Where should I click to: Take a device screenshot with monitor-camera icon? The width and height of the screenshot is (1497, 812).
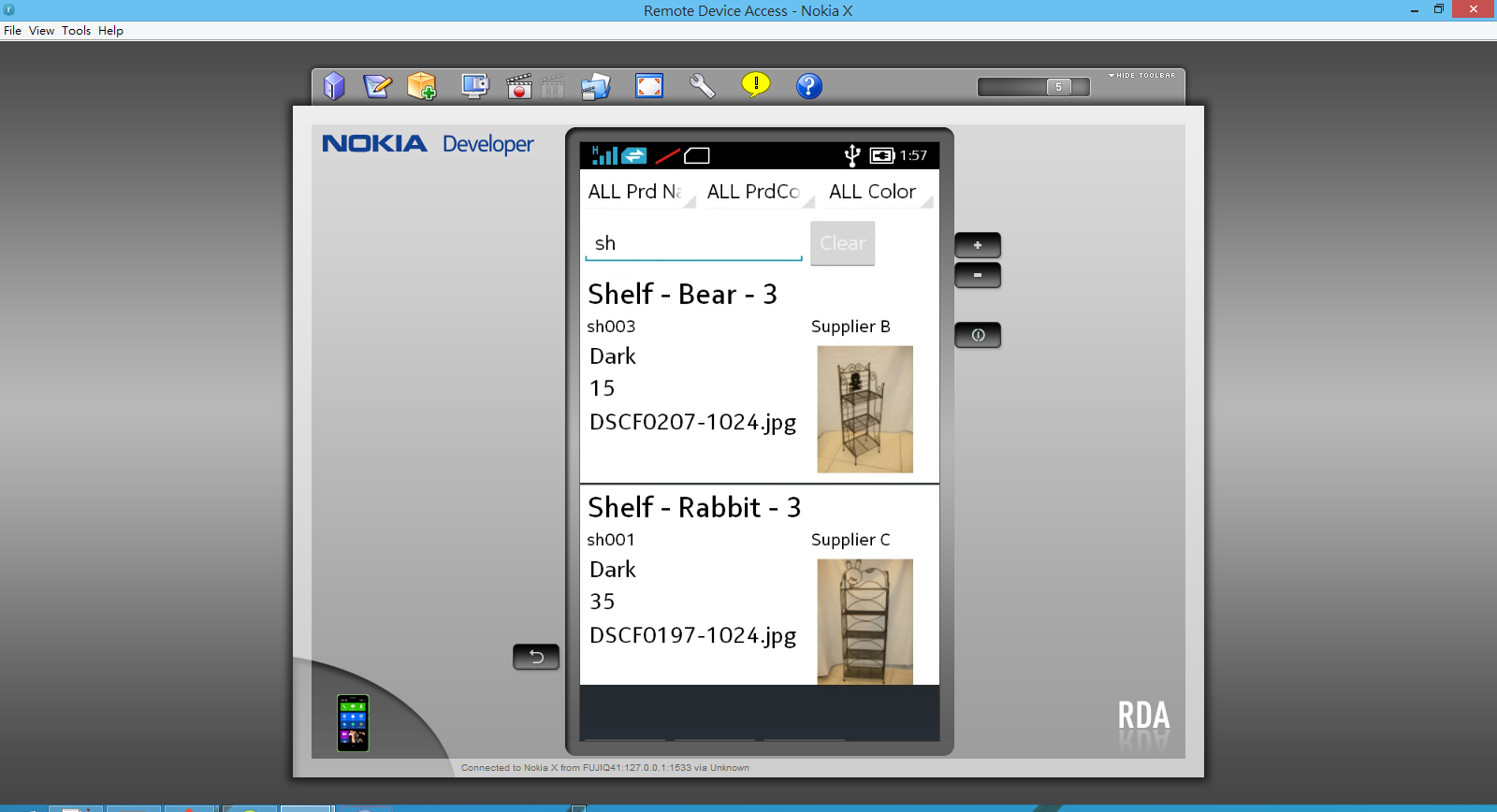coord(475,86)
